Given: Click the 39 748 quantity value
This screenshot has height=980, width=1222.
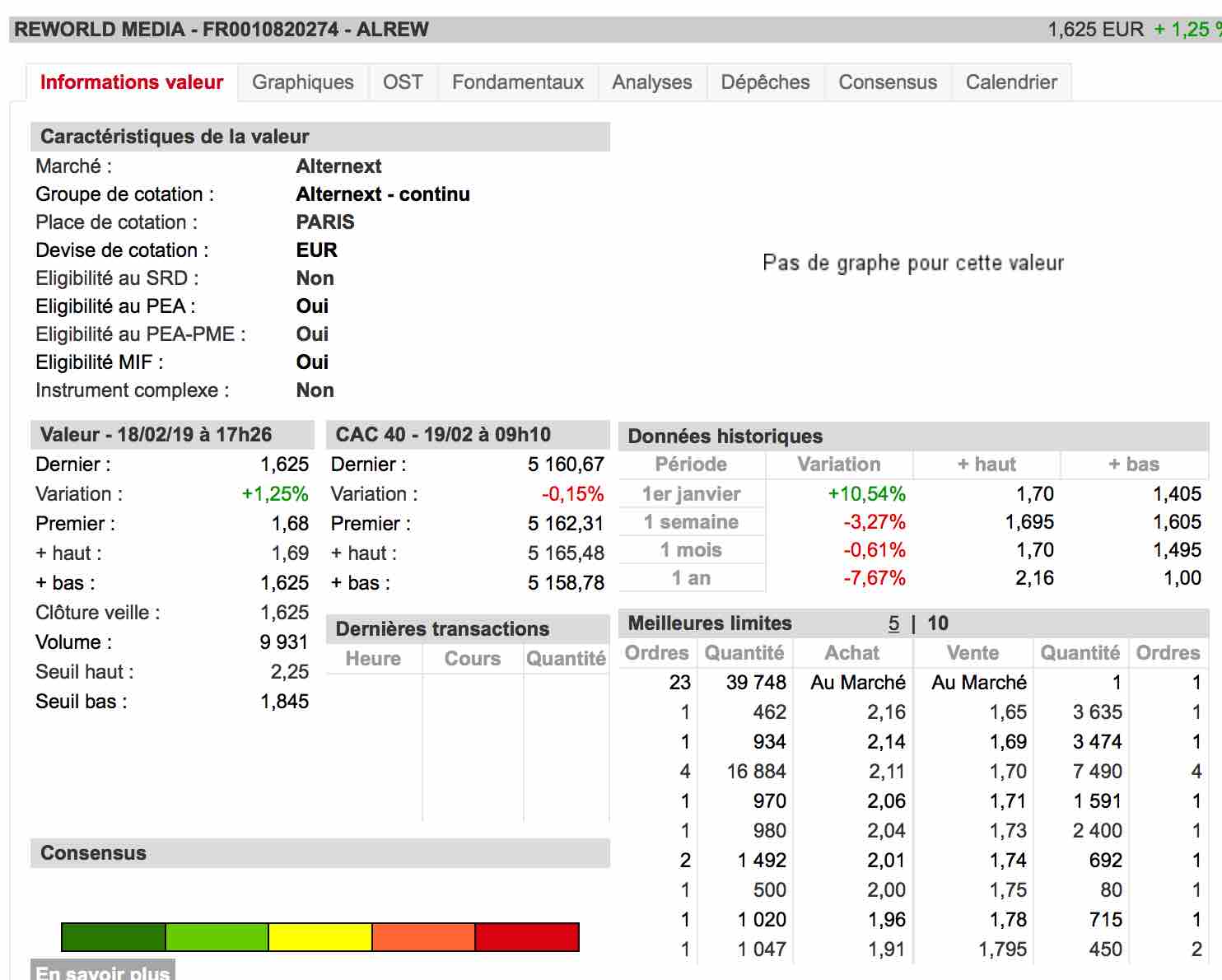Looking at the screenshot, I should tap(756, 683).
